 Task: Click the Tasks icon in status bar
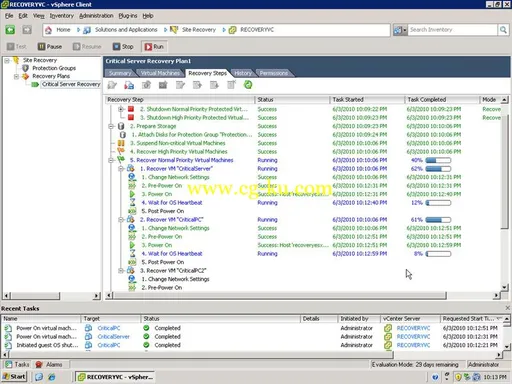tap(9, 364)
